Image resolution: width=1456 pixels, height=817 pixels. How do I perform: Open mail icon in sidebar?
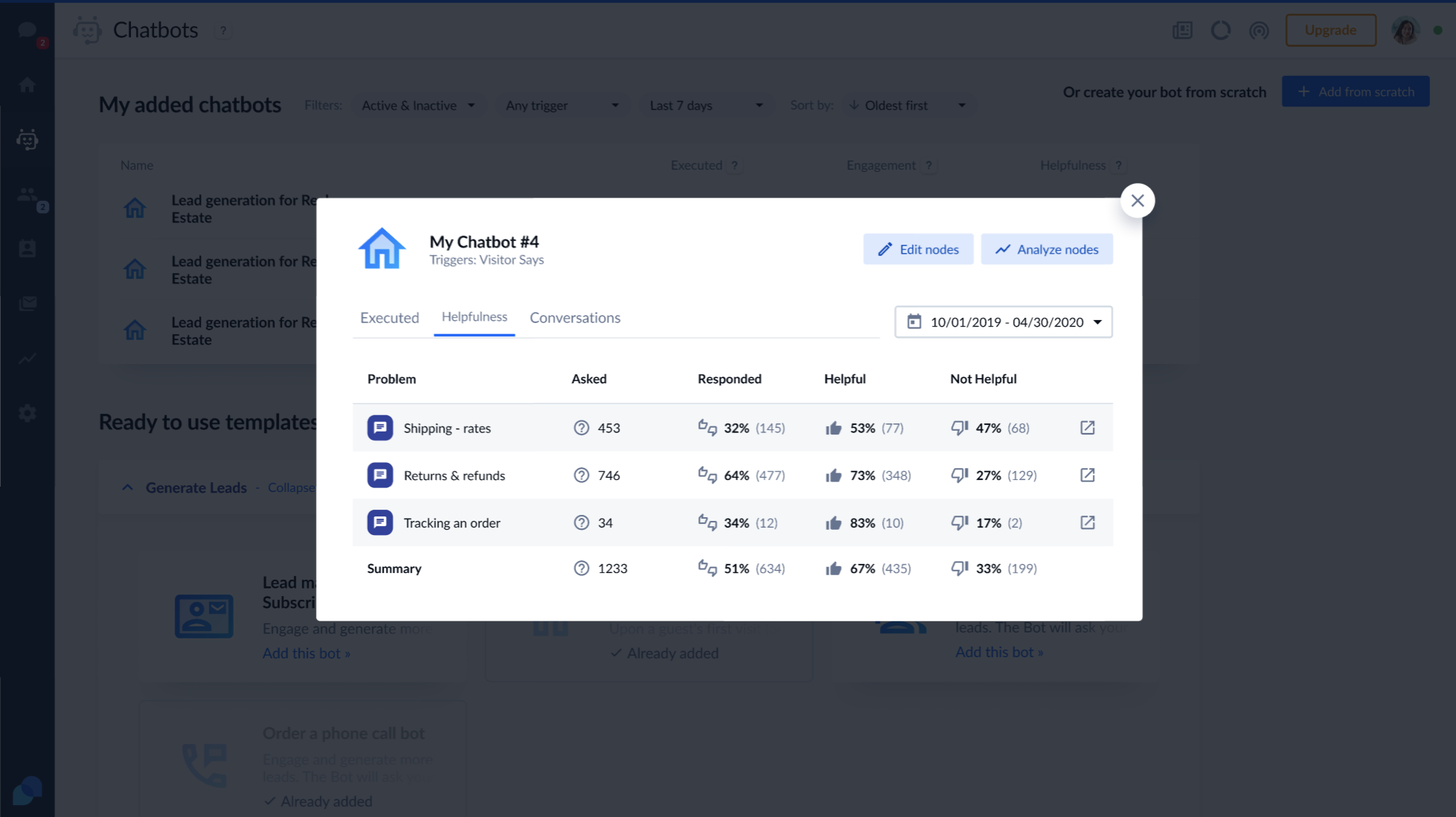click(28, 304)
